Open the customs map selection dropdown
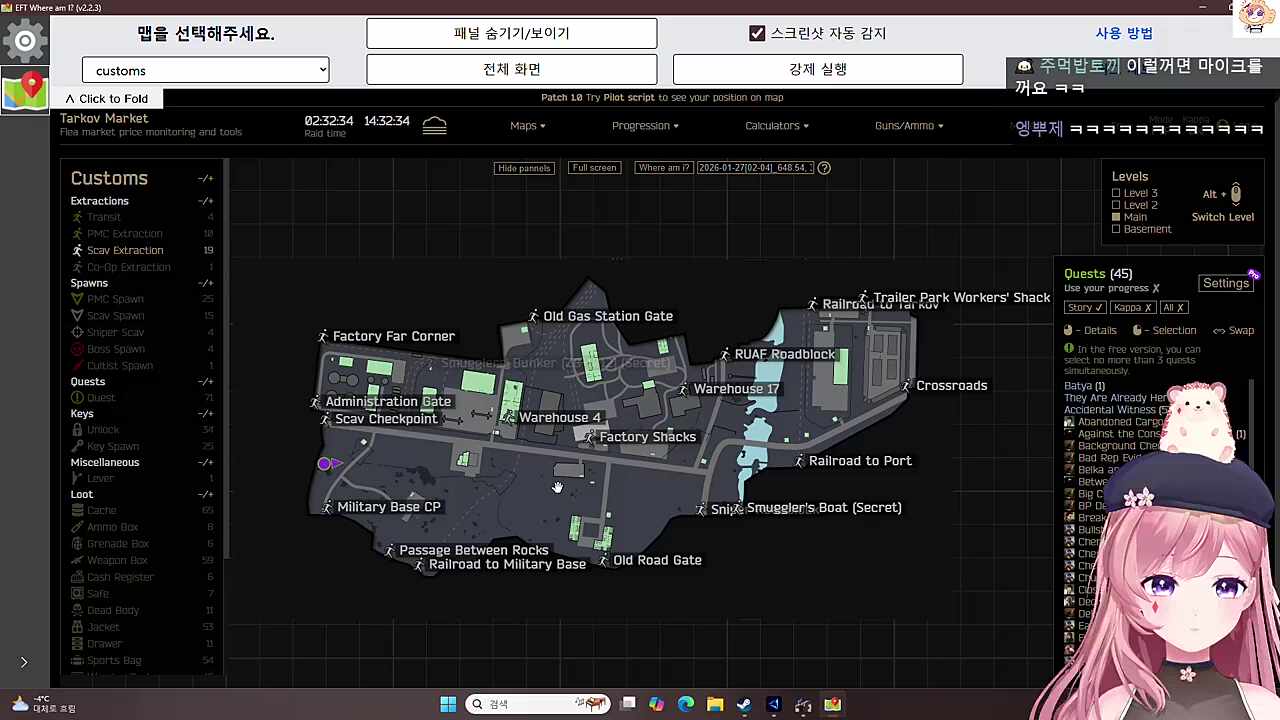Image resolution: width=1280 pixels, height=720 pixels. click(206, 70)
